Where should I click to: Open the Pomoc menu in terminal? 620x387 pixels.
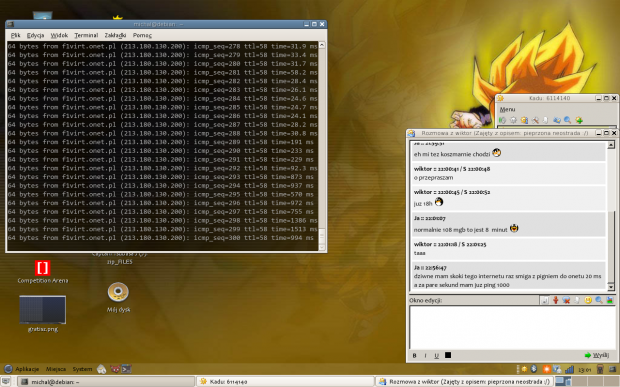[x=142, y=35]
